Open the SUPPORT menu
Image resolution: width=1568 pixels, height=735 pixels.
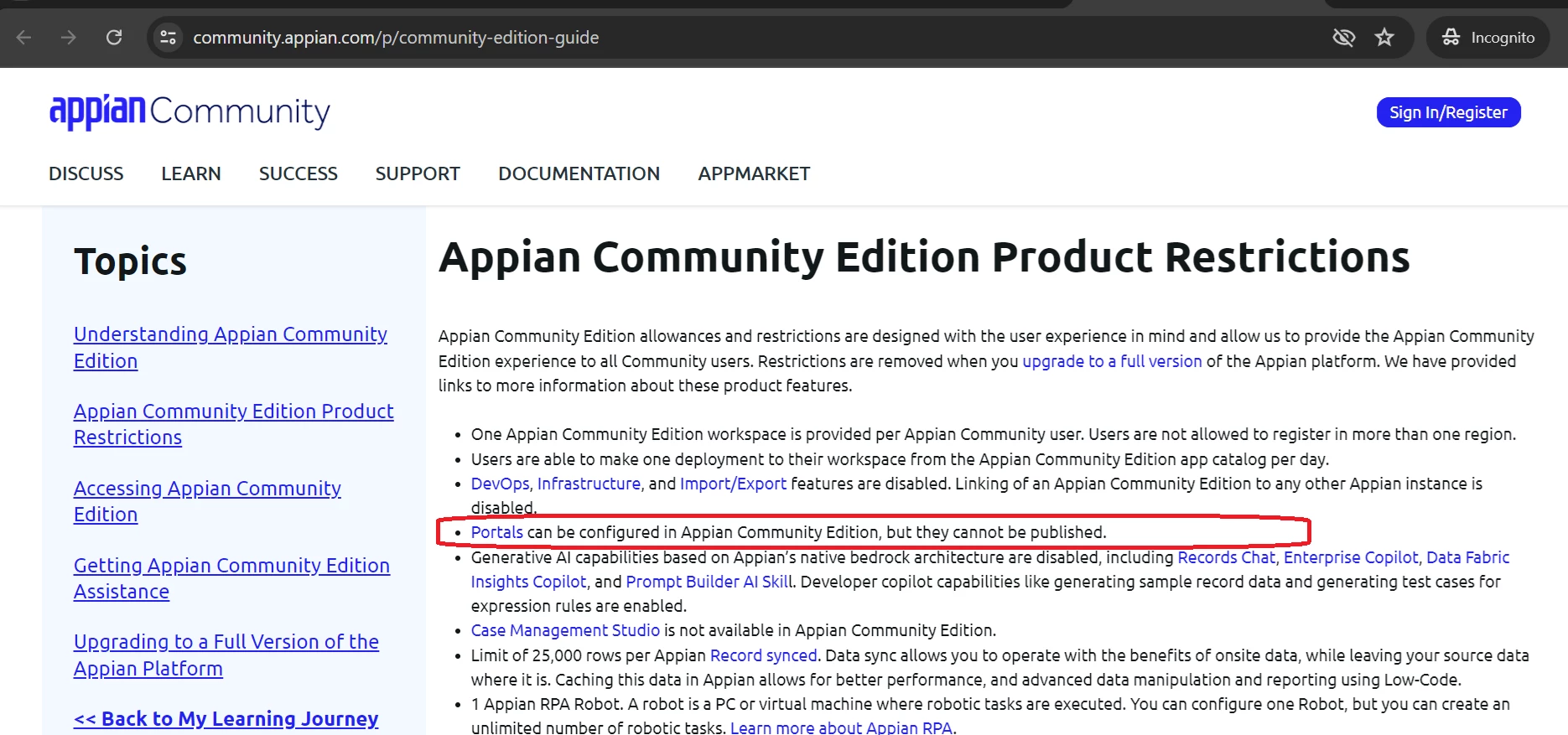(418, 173)
